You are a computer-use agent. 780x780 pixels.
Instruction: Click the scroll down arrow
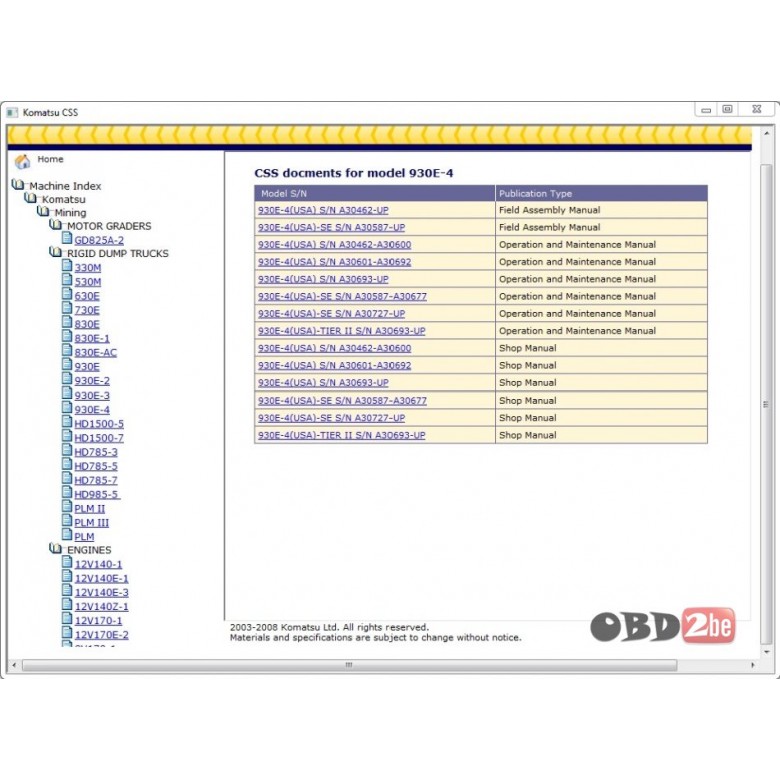(767, 651)
